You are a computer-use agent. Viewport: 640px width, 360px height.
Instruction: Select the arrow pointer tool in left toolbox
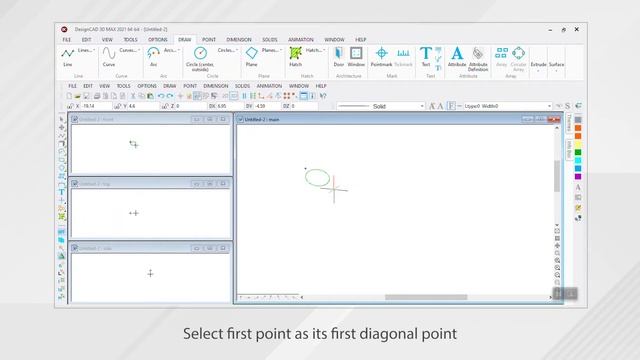click(62, 119)
